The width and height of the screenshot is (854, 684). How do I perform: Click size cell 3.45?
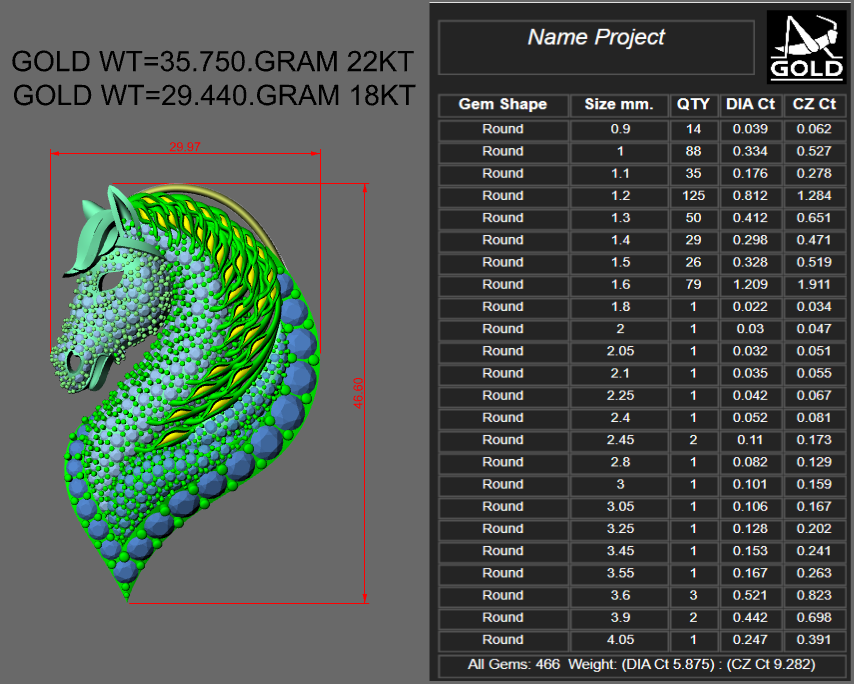(x=620, y=552)
